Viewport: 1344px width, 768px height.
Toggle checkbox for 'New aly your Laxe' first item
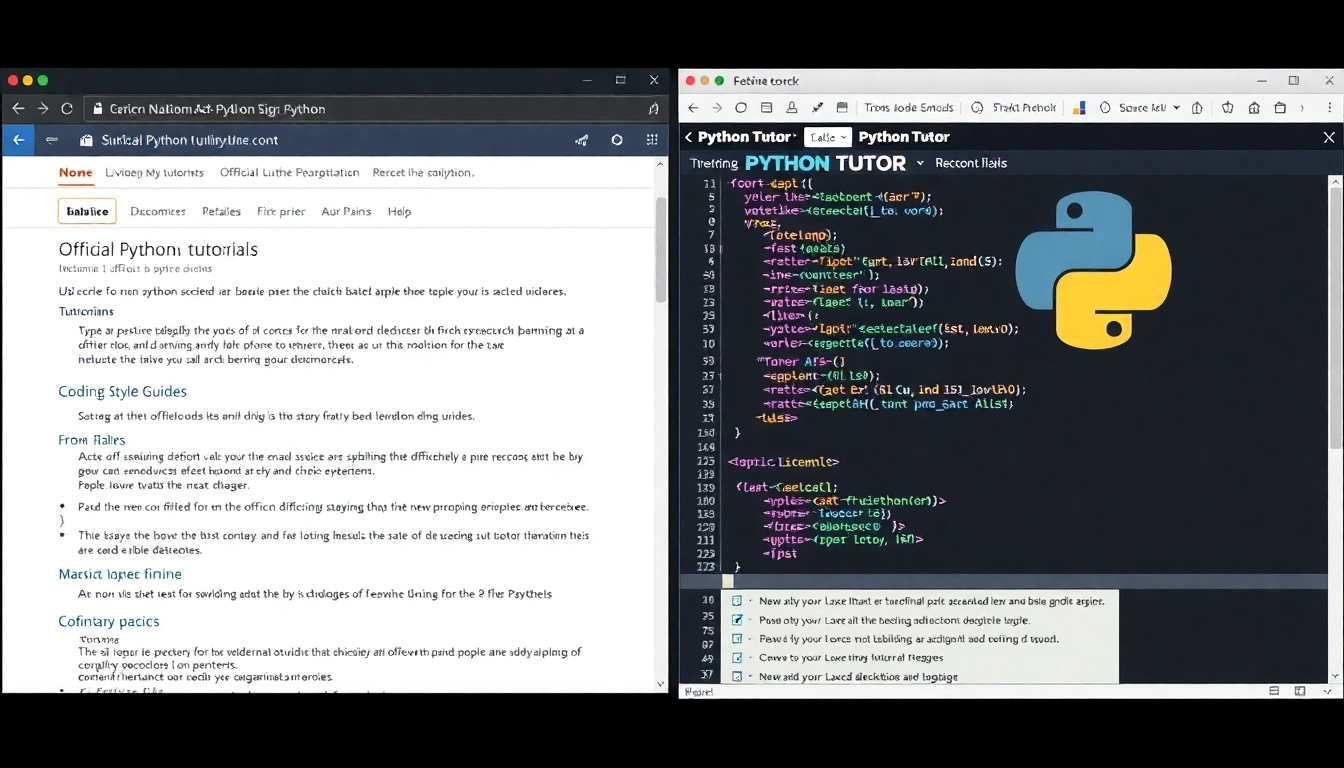tap(737, 601)
